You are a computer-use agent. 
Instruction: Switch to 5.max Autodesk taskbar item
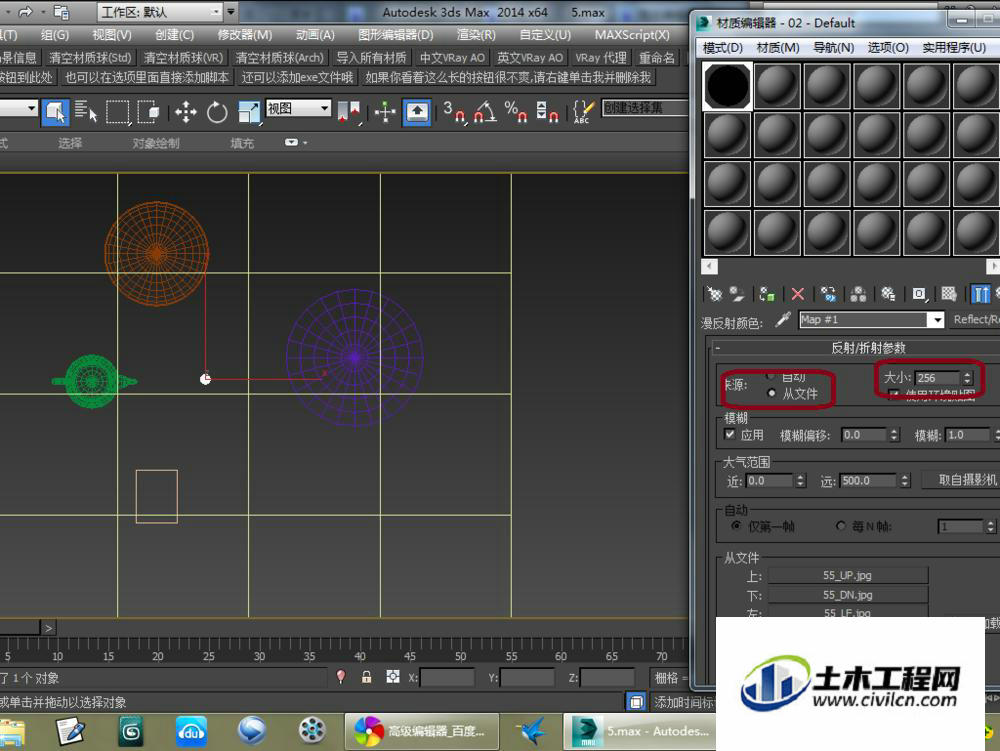639,732
